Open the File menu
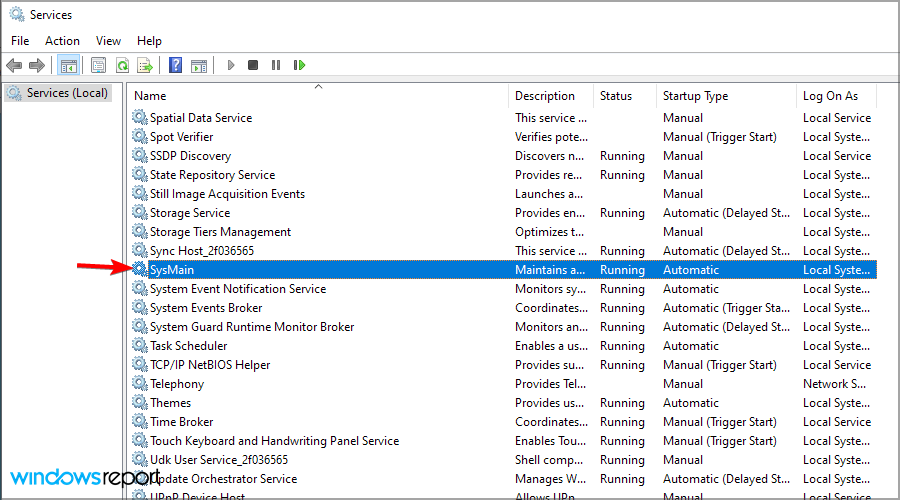Screen dimensions: 900x500 pos(20,41)
